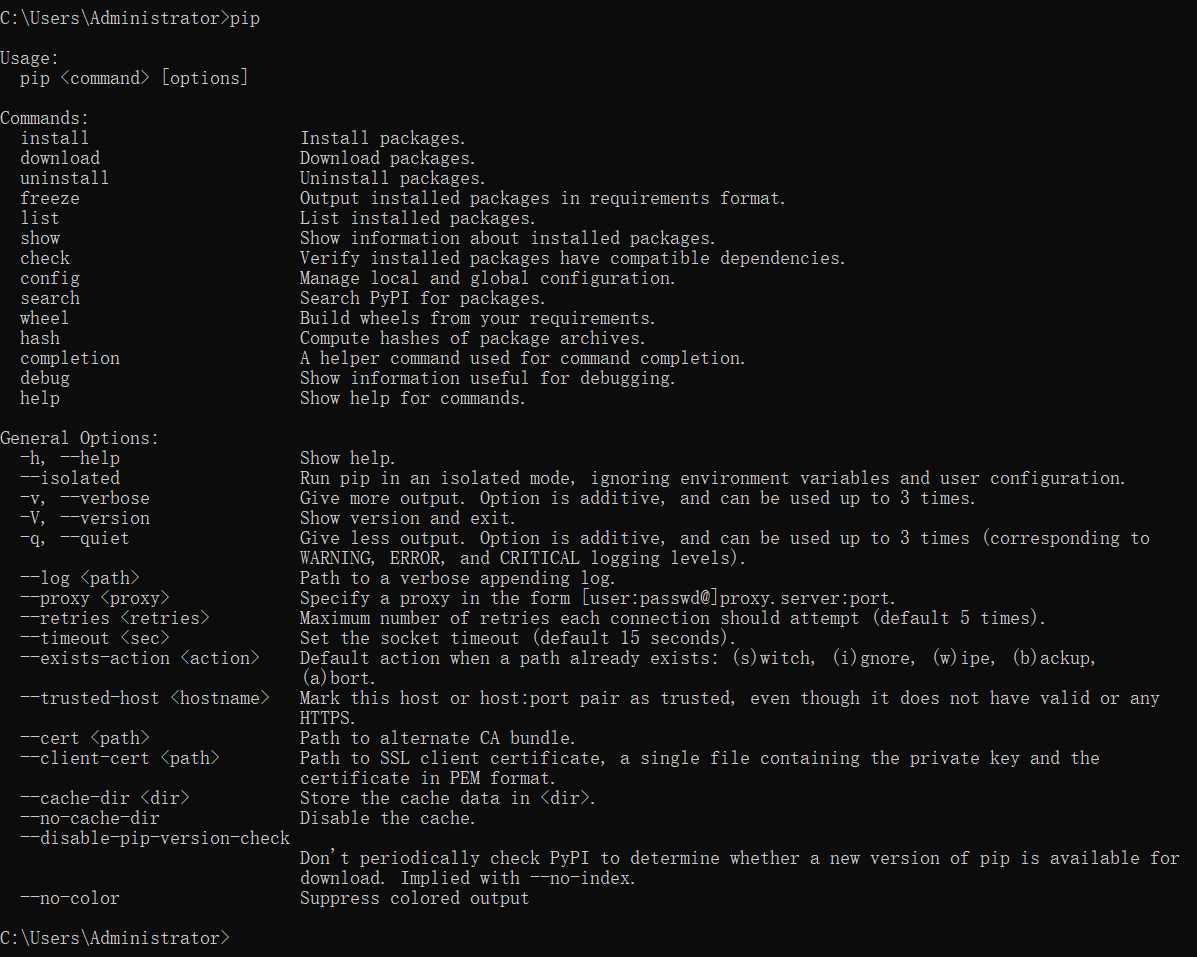Viewport: 1197px width, 957px height.
Task: Click the 'completion' command entry
Action: 69,358
